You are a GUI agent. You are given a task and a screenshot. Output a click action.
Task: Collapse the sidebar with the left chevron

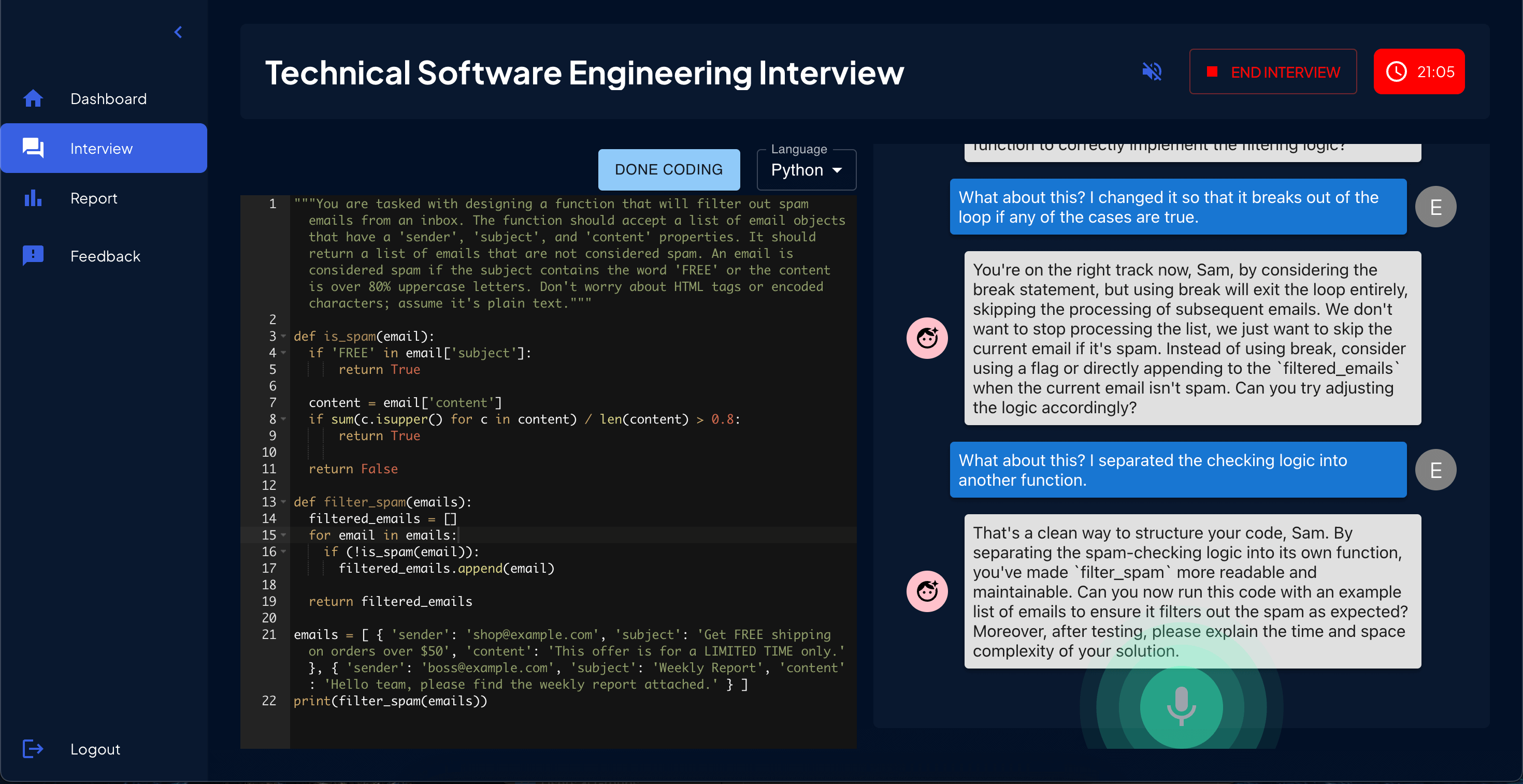tap(177, 32)
